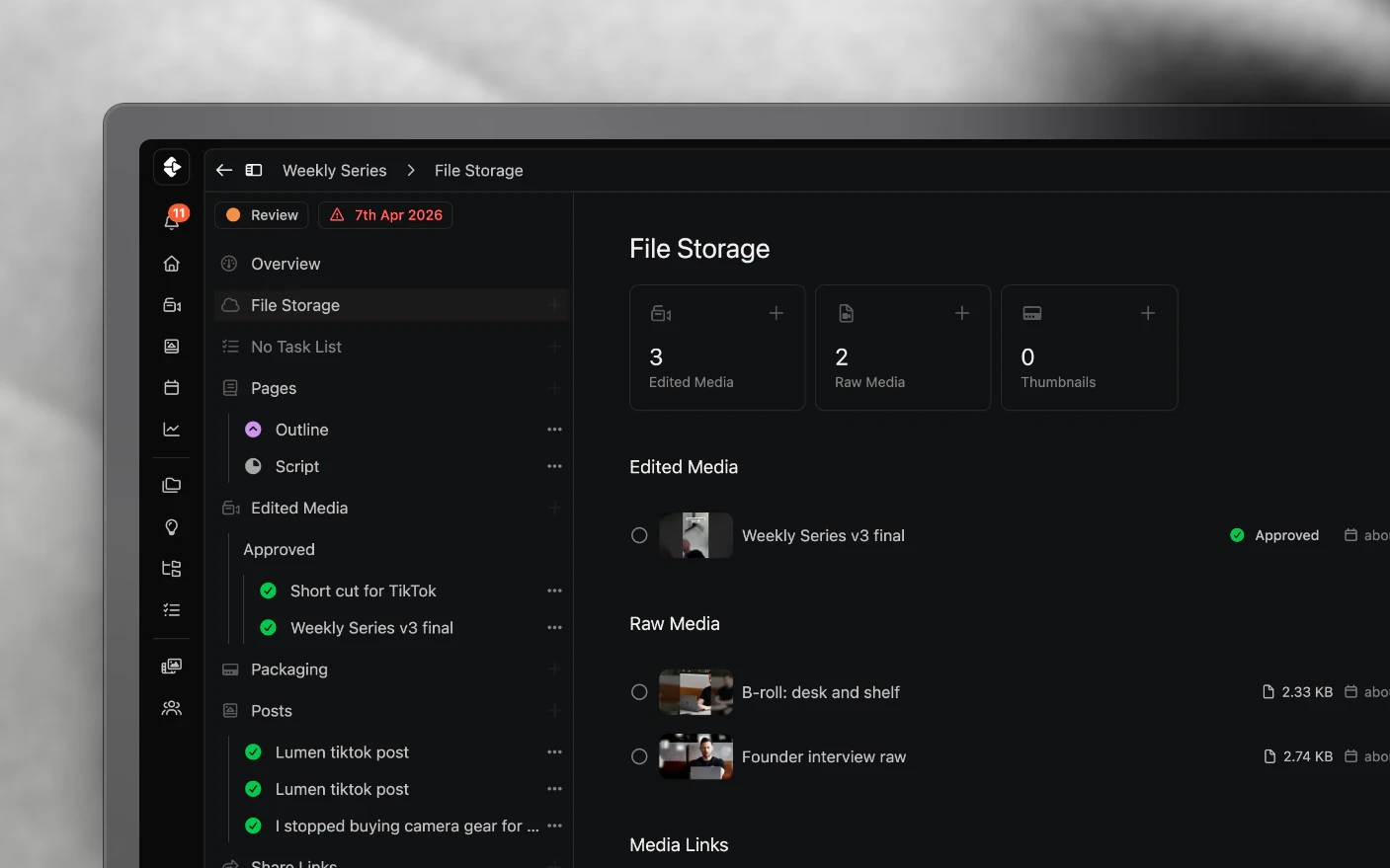The height and width of the screenshot is (868, 1390).
Task: Add a new page via Pages plus
Action: pyautogui.click(x=554, y=388)
